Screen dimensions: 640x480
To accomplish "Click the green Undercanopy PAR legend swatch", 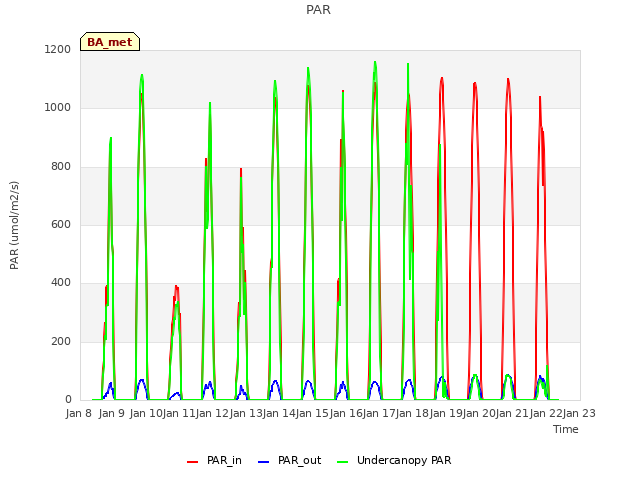I will [x=343, y=462].
